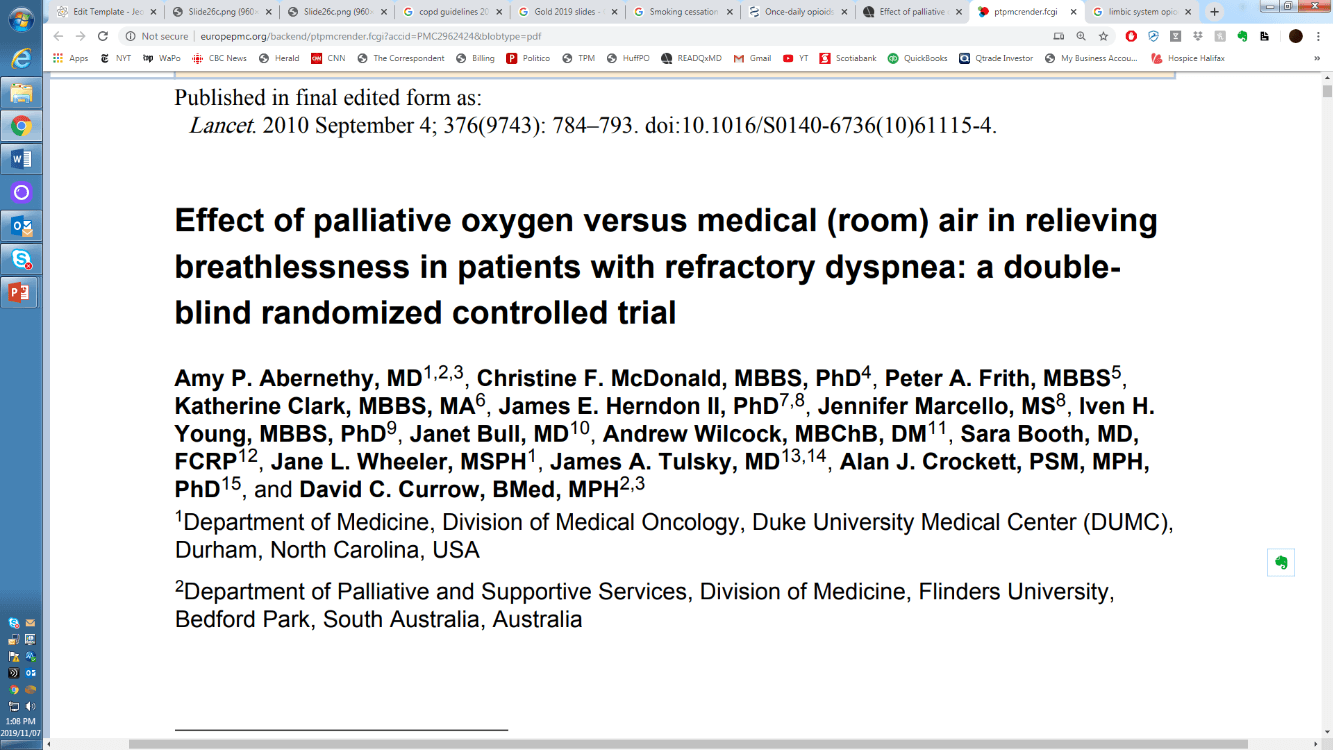Open the Hospice Halifax bookmark
The width and height of the screenshot is (1333, 750).
1188,58
